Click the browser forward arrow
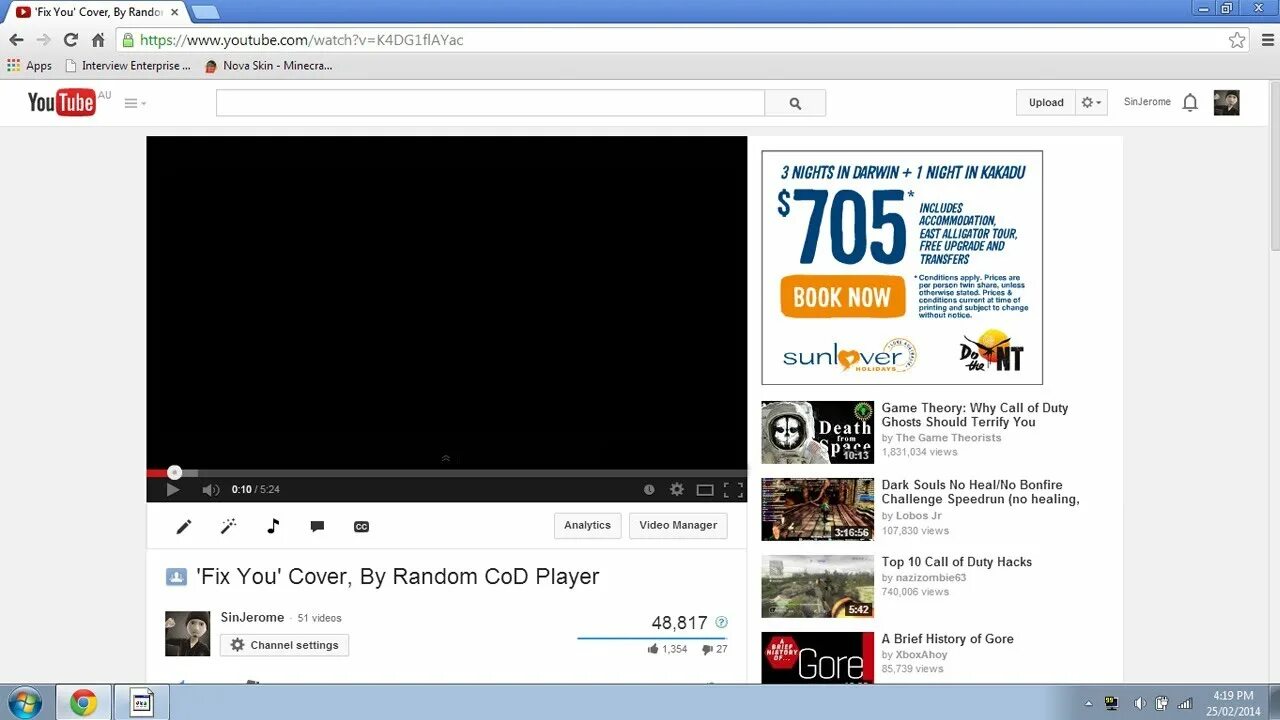 (x=43, y=40)
